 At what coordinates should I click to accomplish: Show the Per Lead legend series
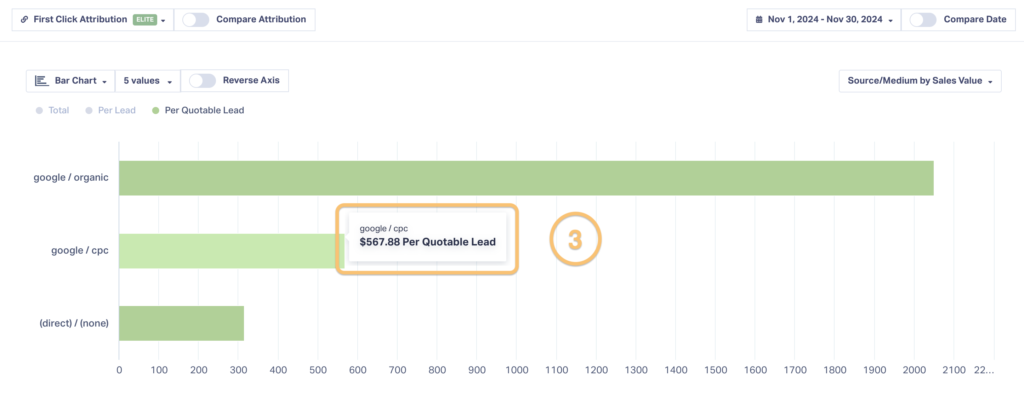111,110
